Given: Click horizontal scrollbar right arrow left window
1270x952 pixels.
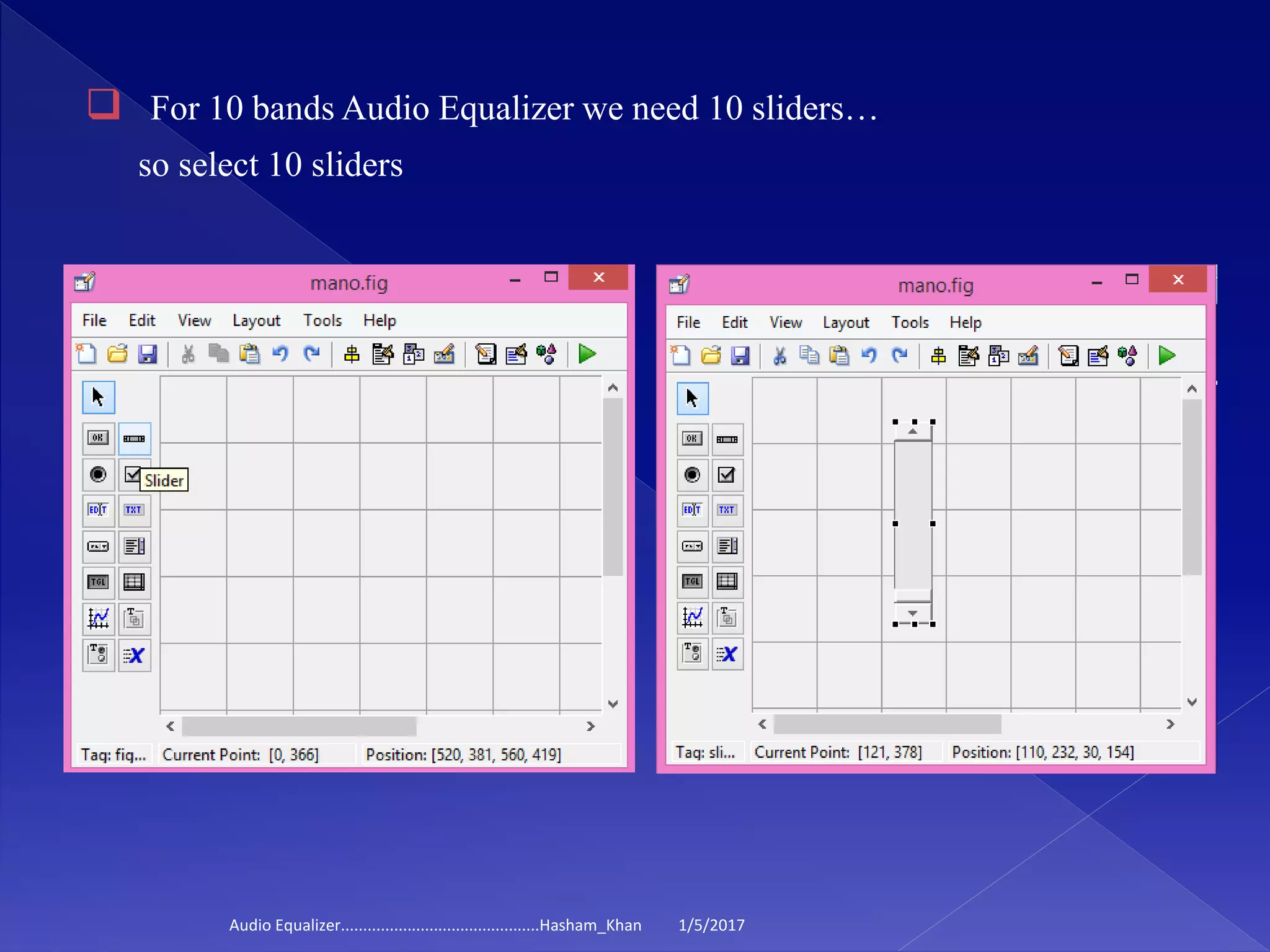Looking at the screenshot, I should (x=590, y=726).
